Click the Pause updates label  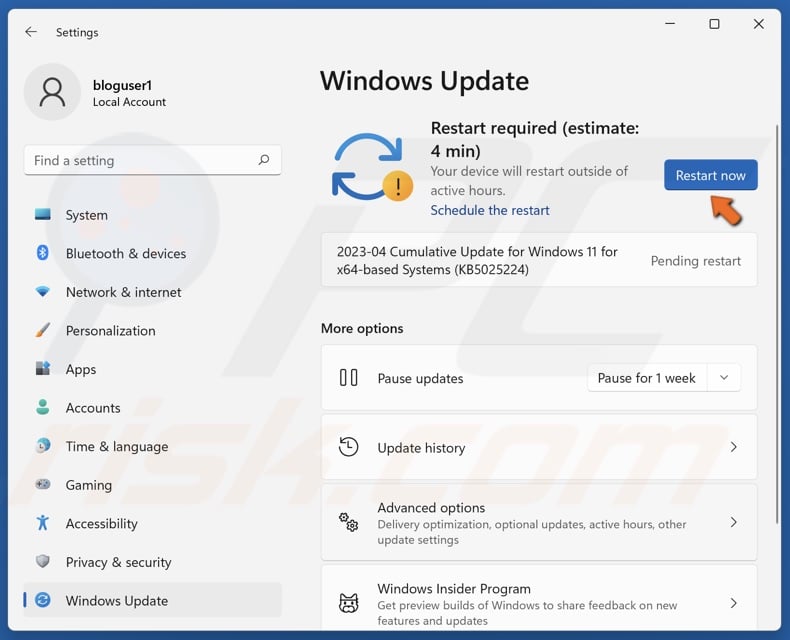(420, 378)
